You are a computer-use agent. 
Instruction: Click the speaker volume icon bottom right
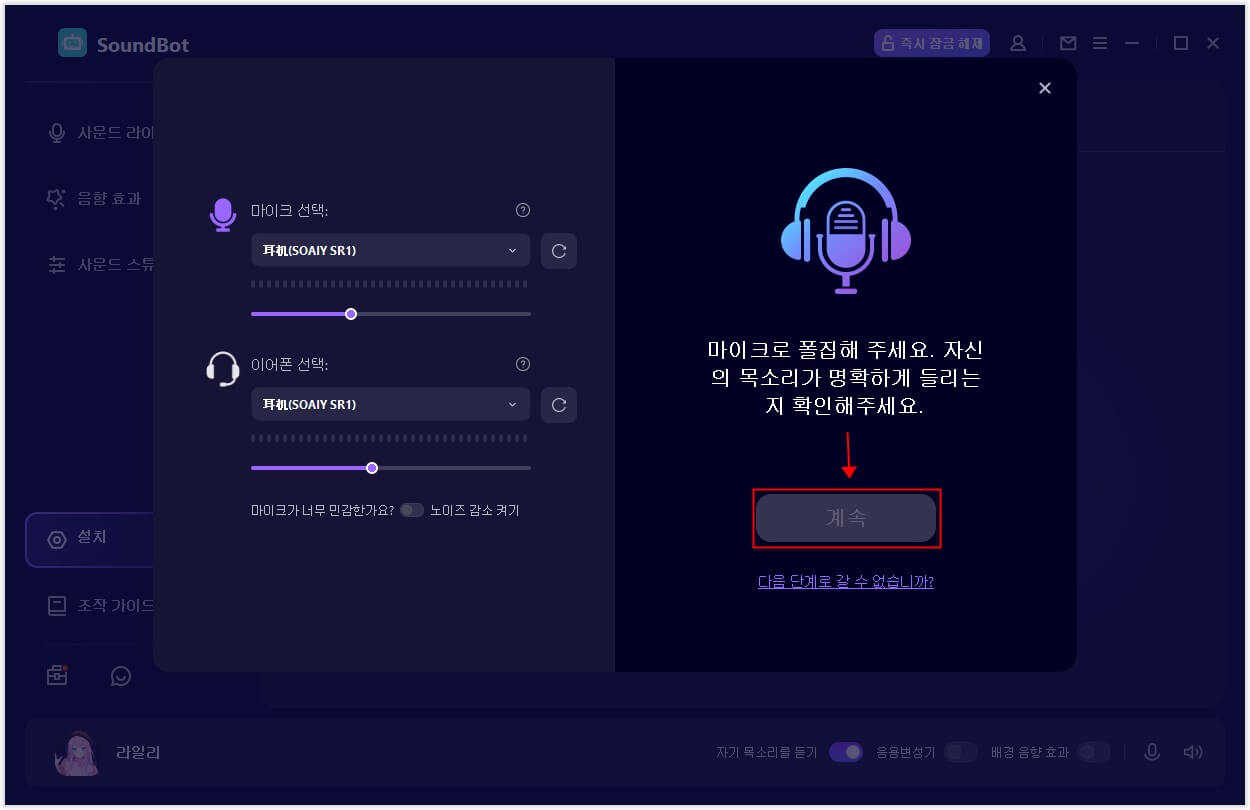[1192, 751]
